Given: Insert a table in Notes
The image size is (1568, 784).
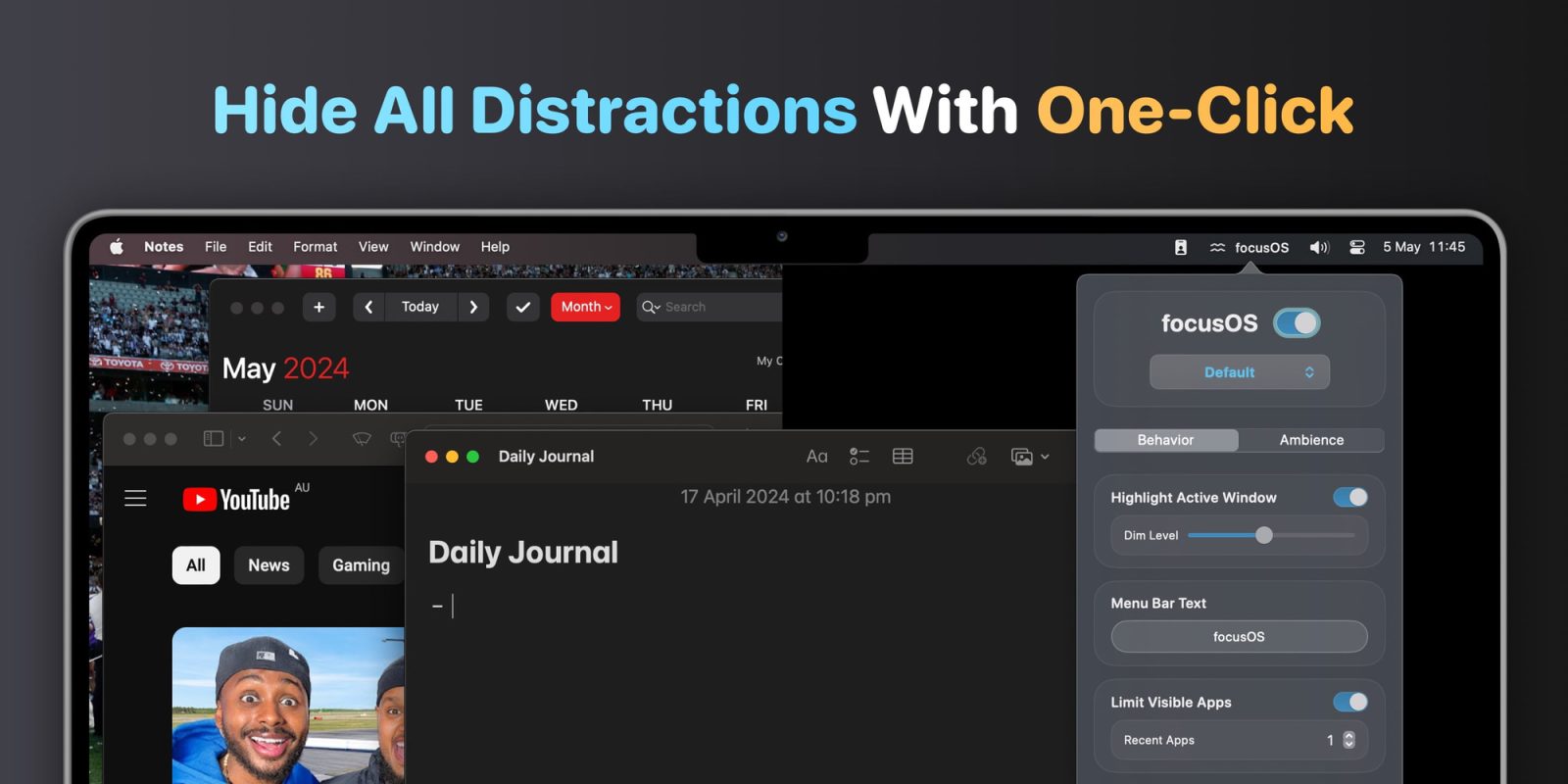Looking at the screenshot, I should pos(903,457).
